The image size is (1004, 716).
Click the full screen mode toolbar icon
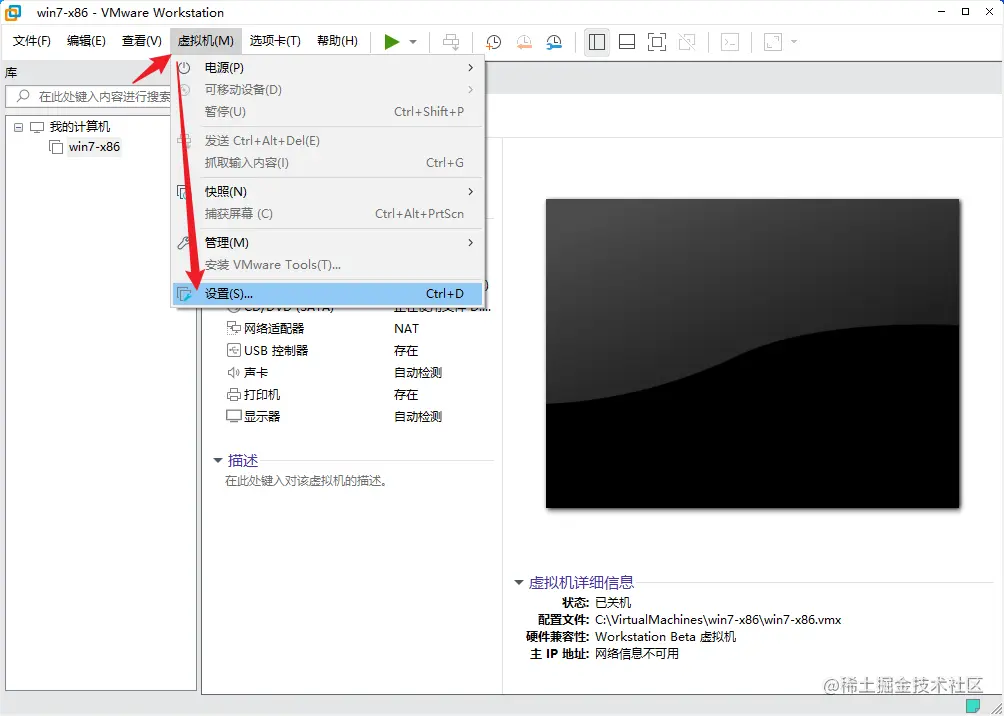click(657, 42)
